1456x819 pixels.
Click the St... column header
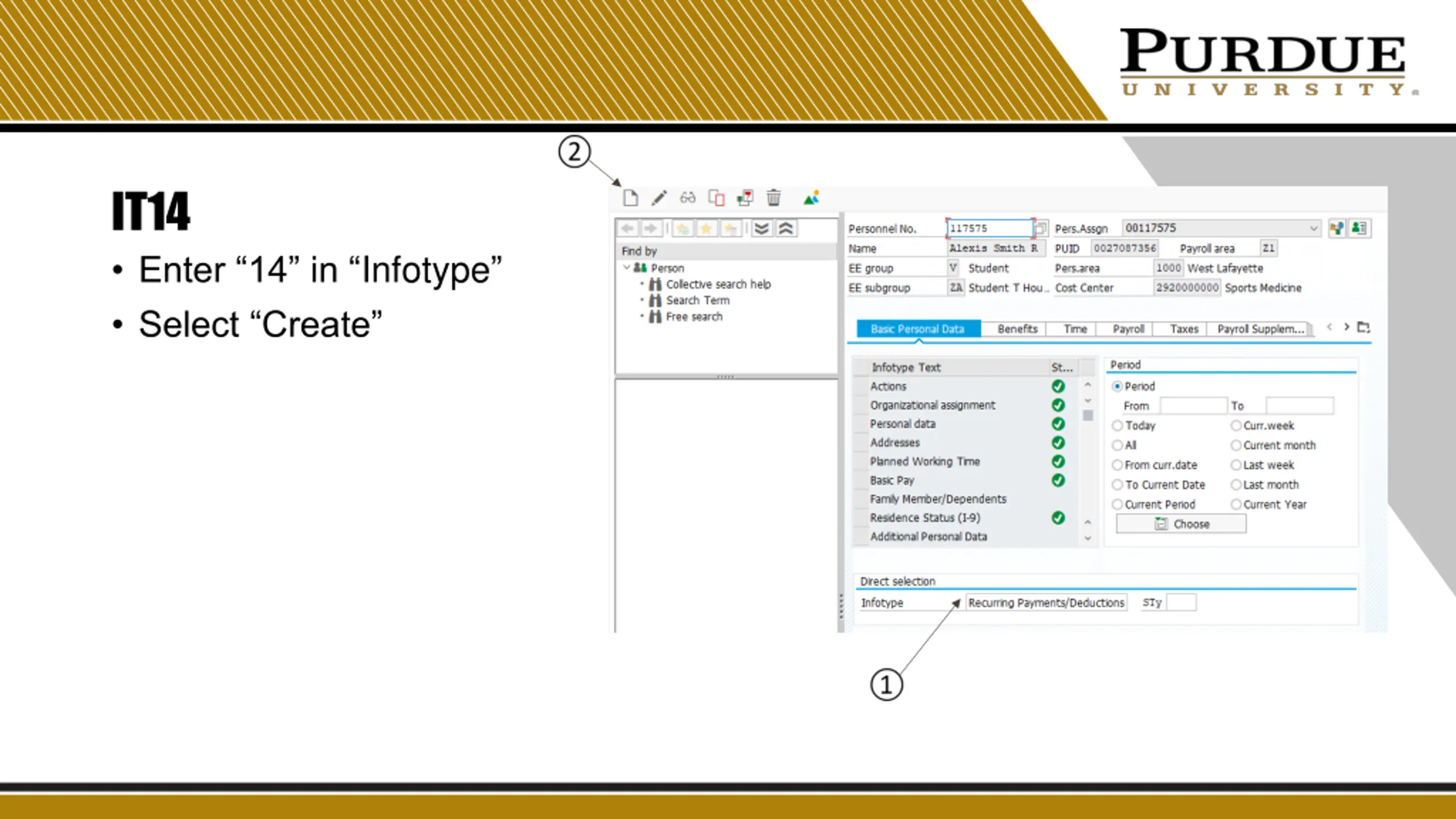(1062, 367)
